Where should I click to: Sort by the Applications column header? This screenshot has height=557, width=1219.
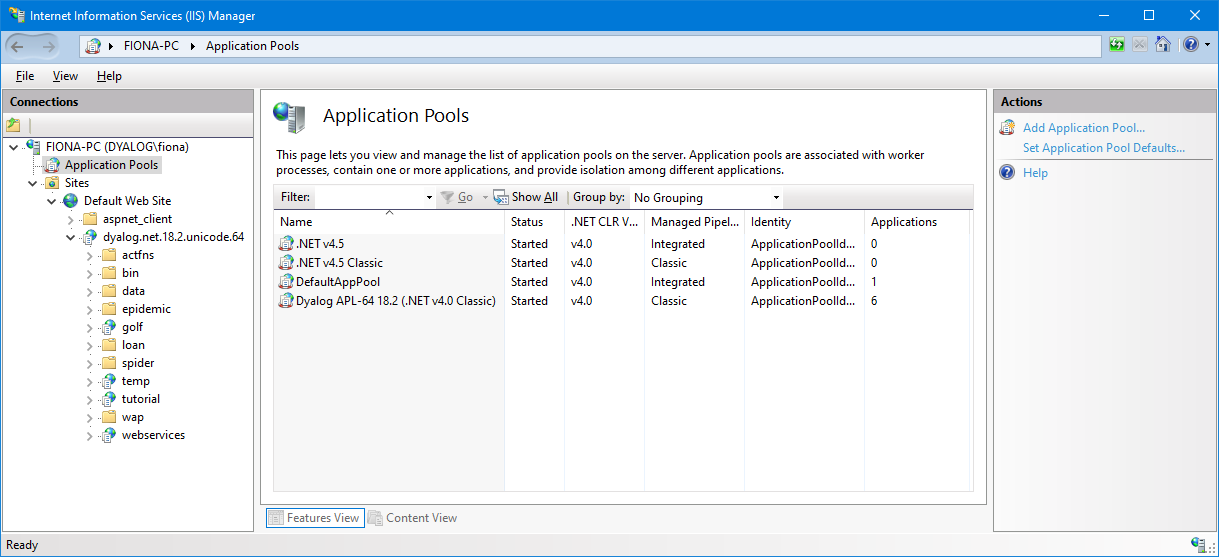click(917, 222)
